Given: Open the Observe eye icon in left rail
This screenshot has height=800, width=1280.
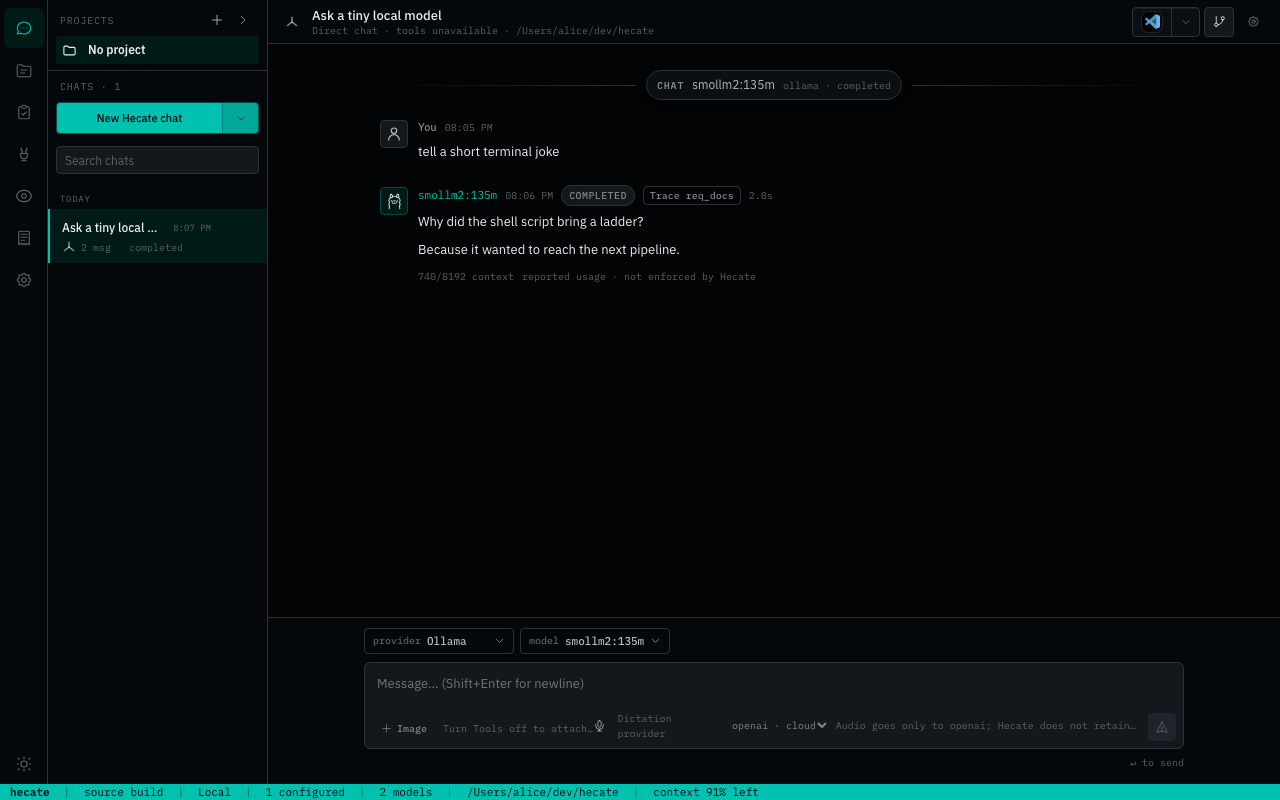Looking at the screenshot, I should tap(24, 196).
